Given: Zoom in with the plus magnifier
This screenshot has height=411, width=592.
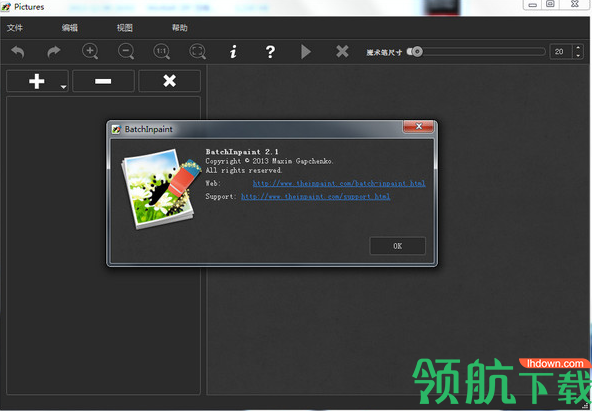Looking at the screenshot, I should 90,51.
